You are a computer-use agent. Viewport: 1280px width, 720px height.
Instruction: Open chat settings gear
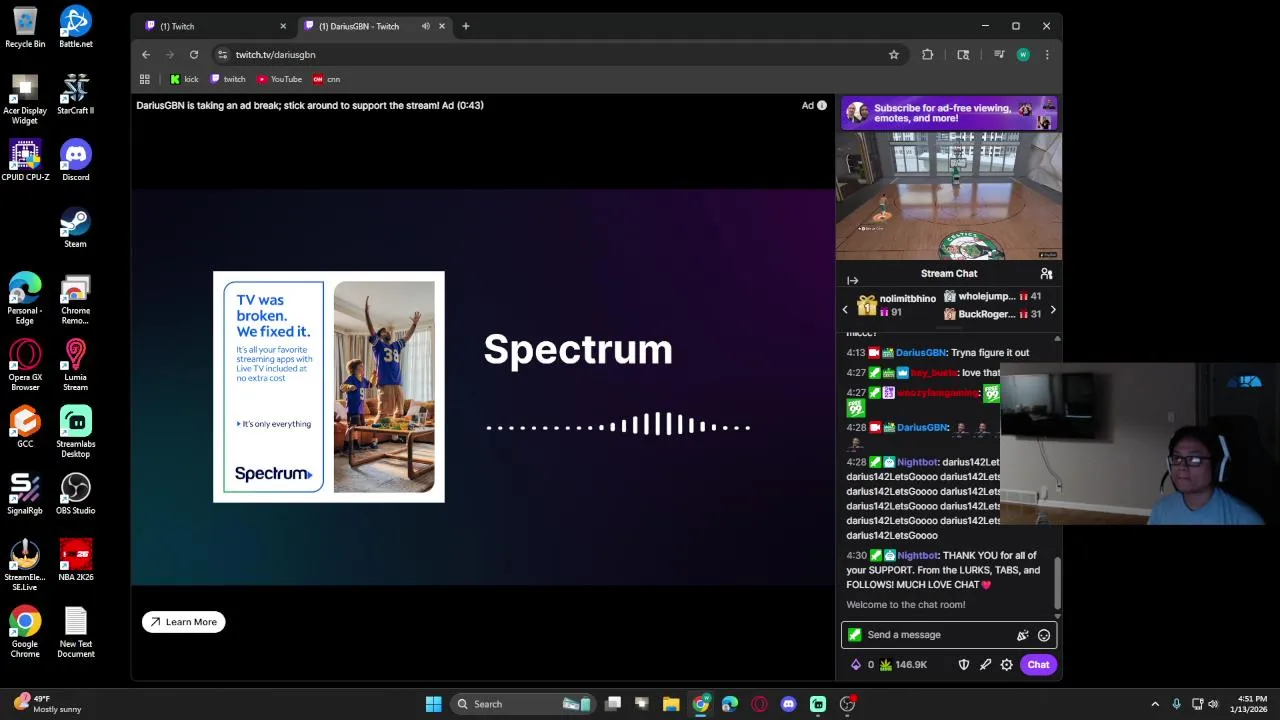pyautogui.click(x=1007, y=665)
